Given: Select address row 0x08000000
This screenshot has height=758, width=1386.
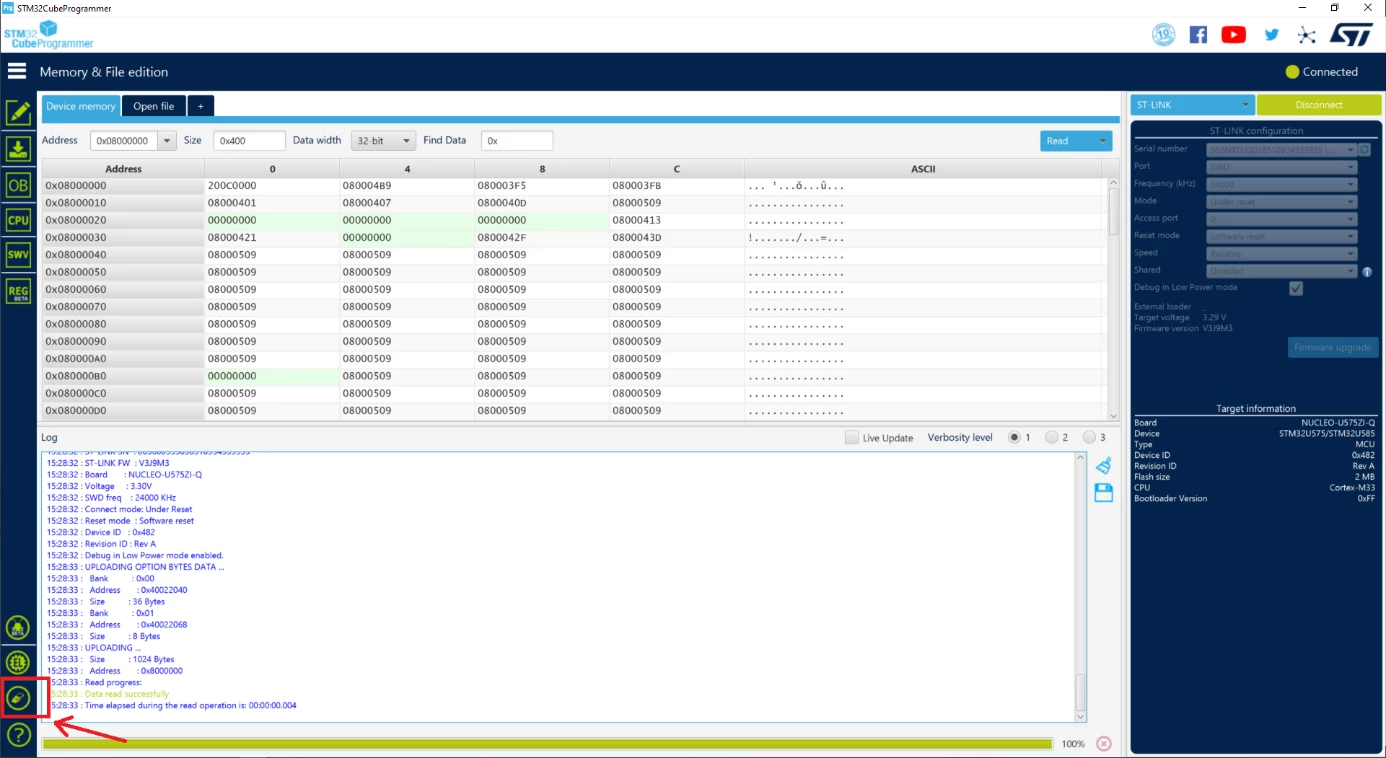Looking at the screenshot, I should 123,185.
